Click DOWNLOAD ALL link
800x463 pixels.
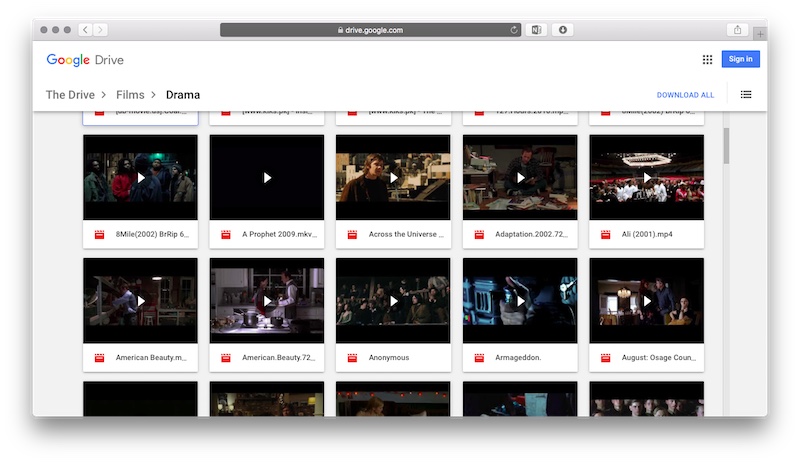click(x=685, y=95)
